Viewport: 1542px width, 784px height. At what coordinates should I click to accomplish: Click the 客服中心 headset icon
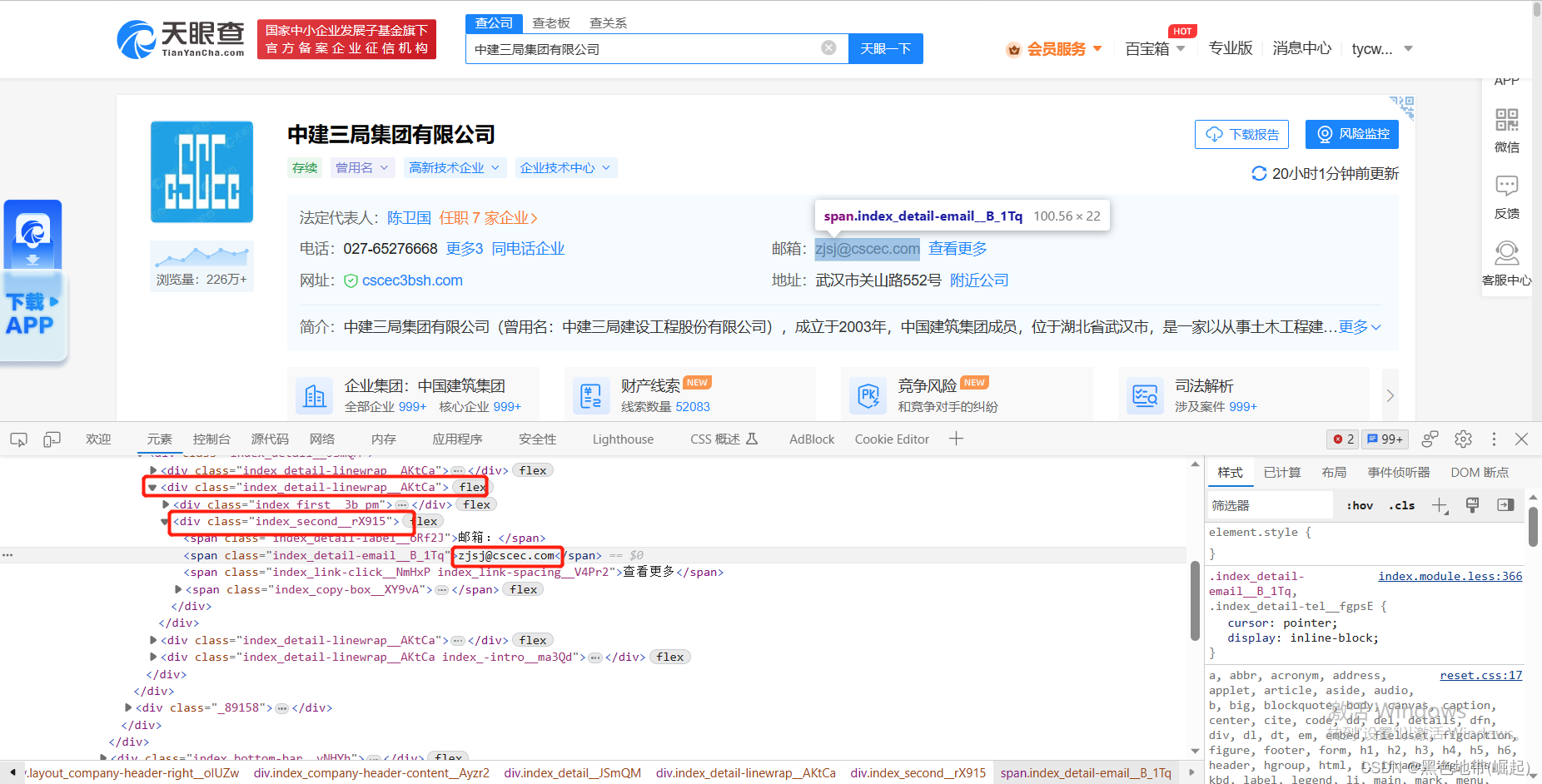(1506, 252)
